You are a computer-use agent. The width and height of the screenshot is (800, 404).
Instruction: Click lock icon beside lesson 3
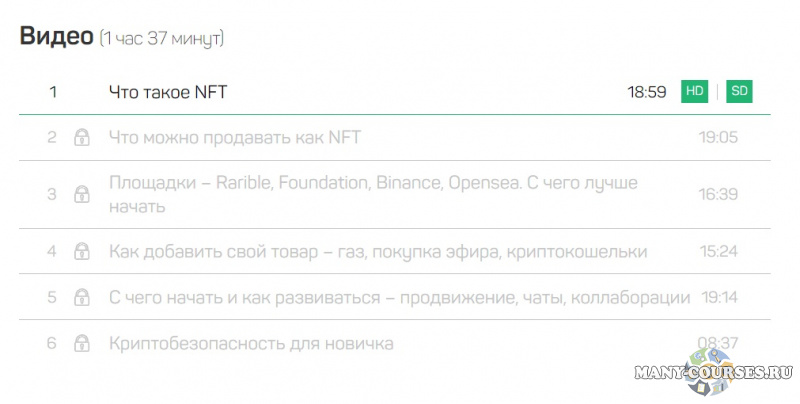[x=82, y=195]
